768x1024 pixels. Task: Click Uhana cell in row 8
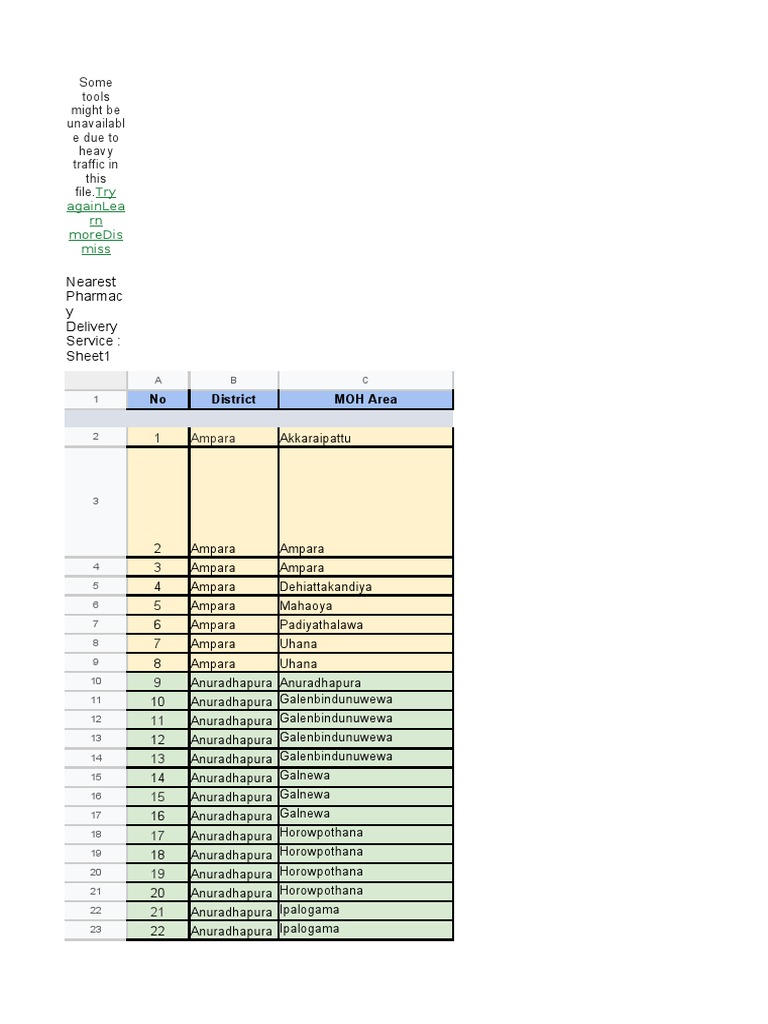[x=366, y=643]
